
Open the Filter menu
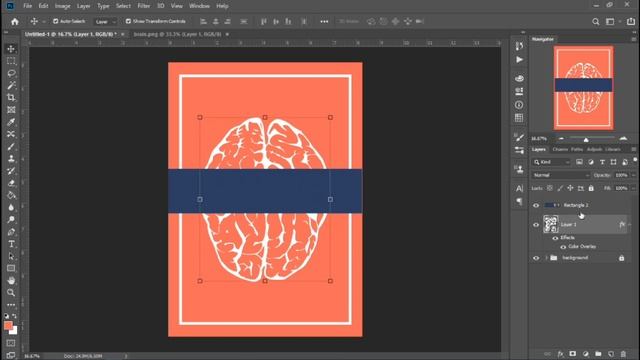143,6
